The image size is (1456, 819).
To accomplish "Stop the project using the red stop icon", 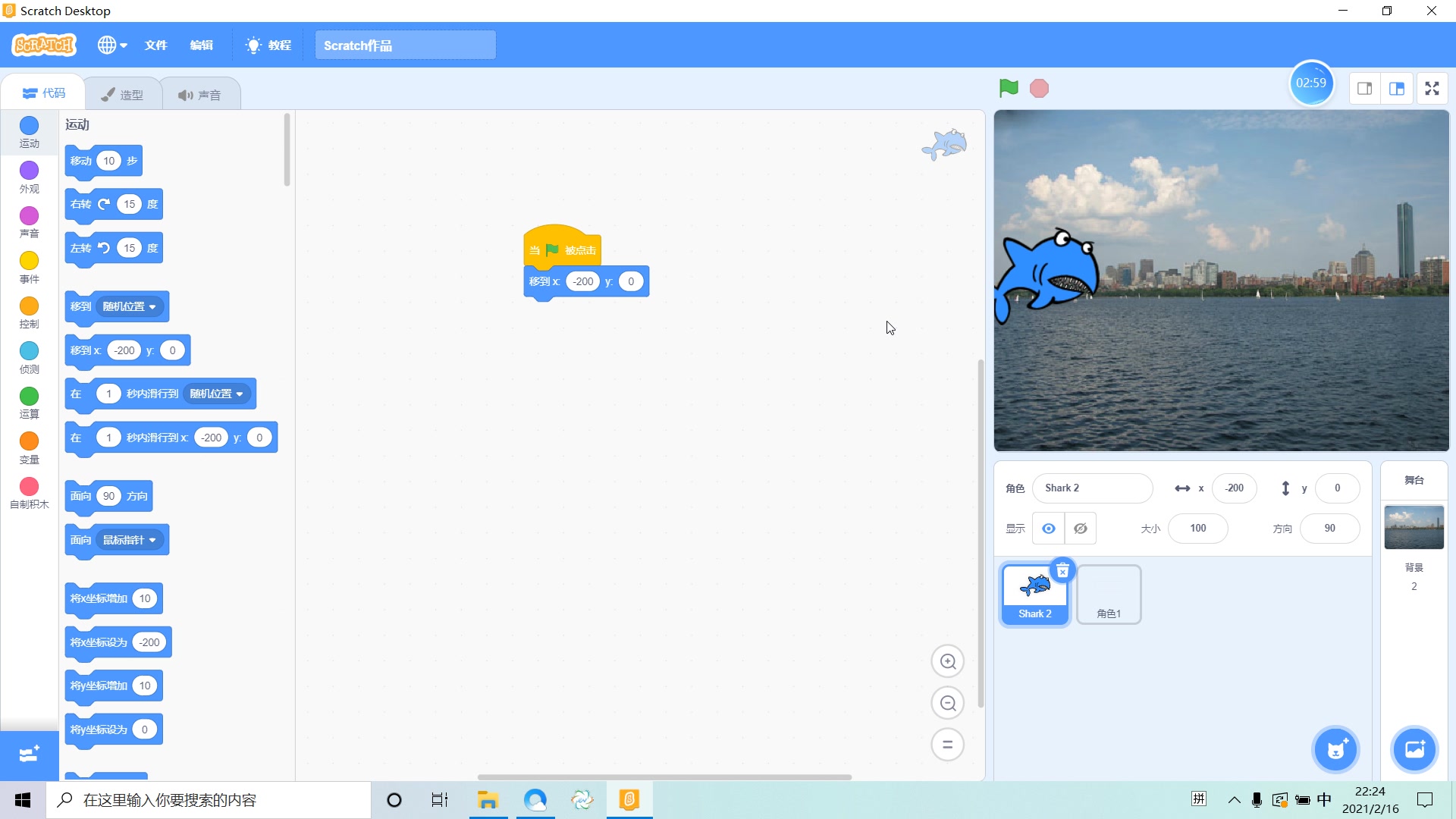I will point(1039,88).
